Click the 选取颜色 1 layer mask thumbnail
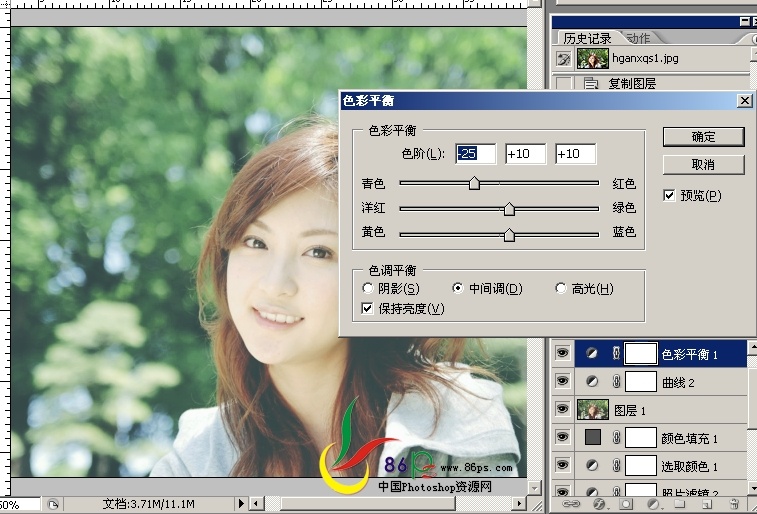The height and width of the screenshot is (514, 757). point(641,465)
